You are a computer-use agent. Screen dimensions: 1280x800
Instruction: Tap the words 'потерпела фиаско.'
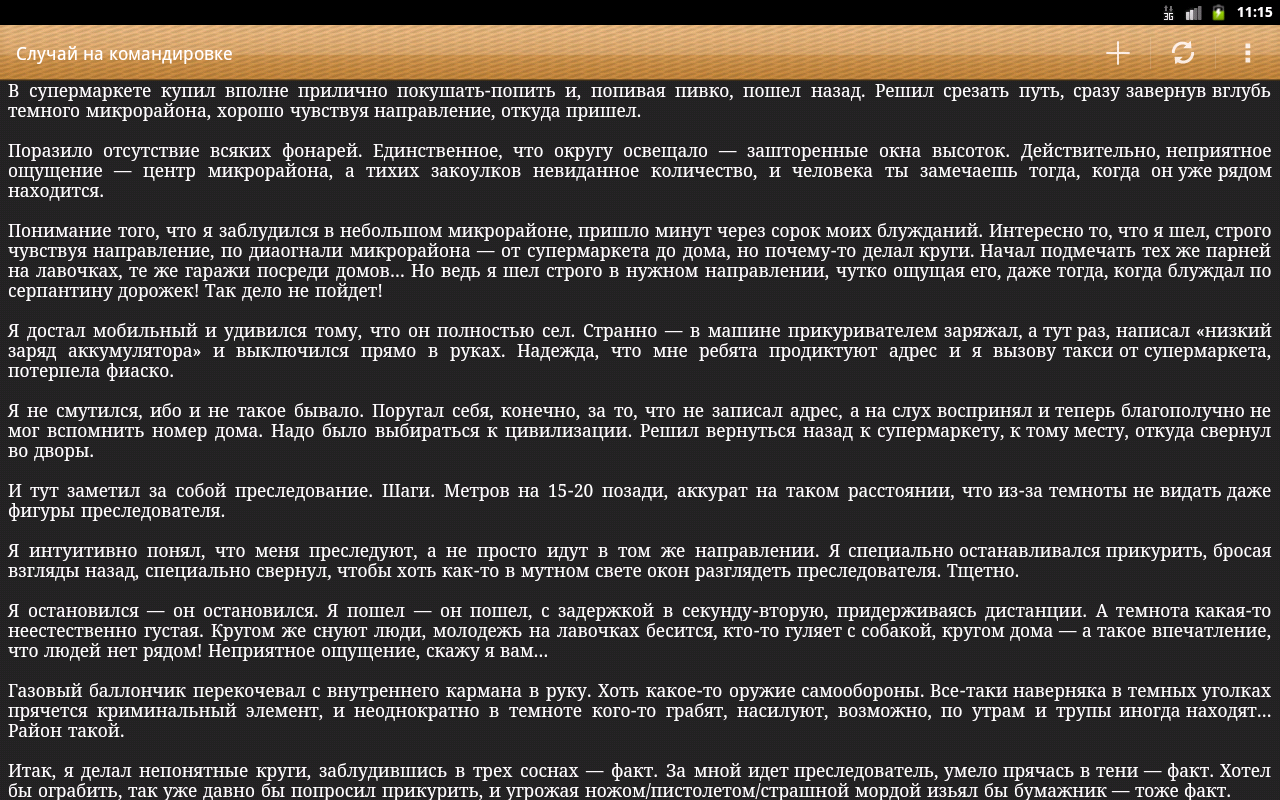pyautogui.click(x=91, y=371)
